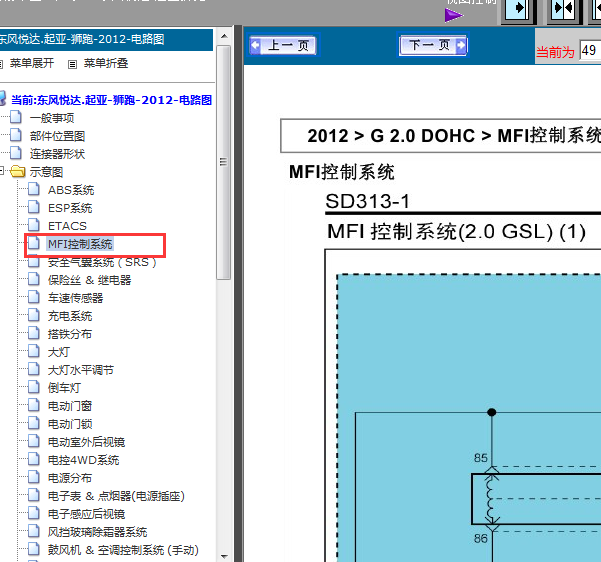Viewport: 601px width, 562px height.
Task: Open the 示意图 folder icon
Action: (18, 171)
